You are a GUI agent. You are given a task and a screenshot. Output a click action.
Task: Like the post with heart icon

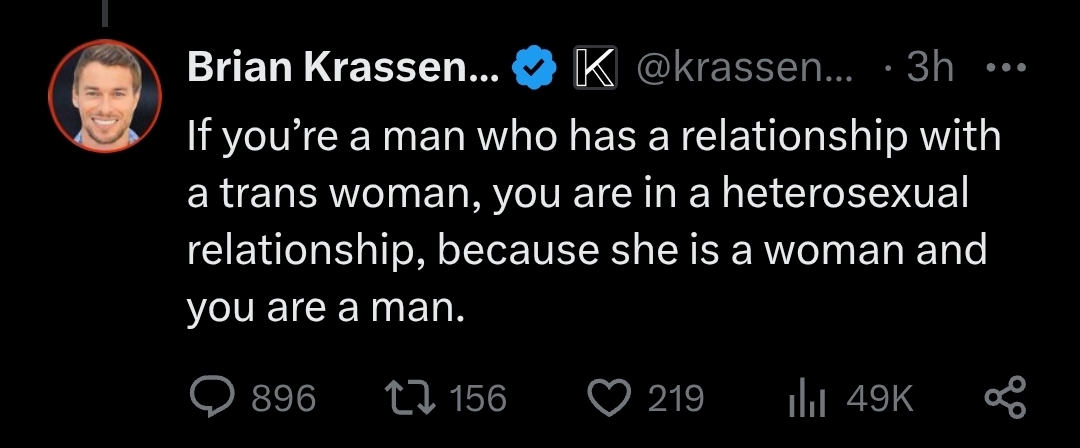pos(610,398)
